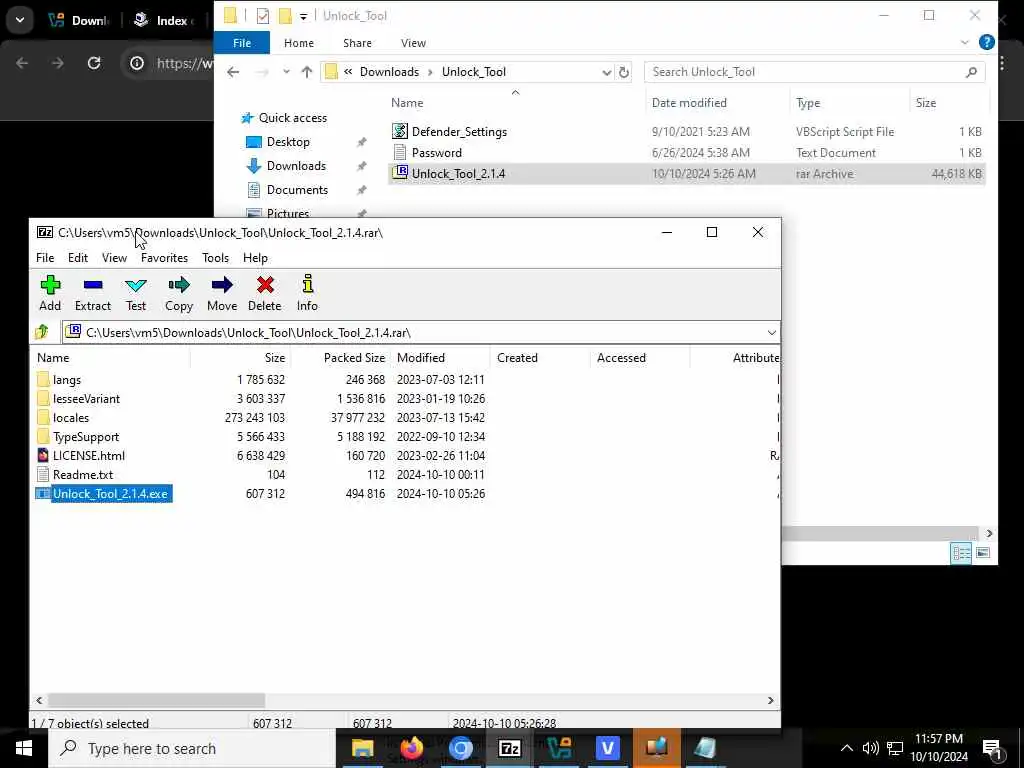Viewport: 1024px width, 768px height.
Task: Select the Readme.txt entry
Action: 82,475
